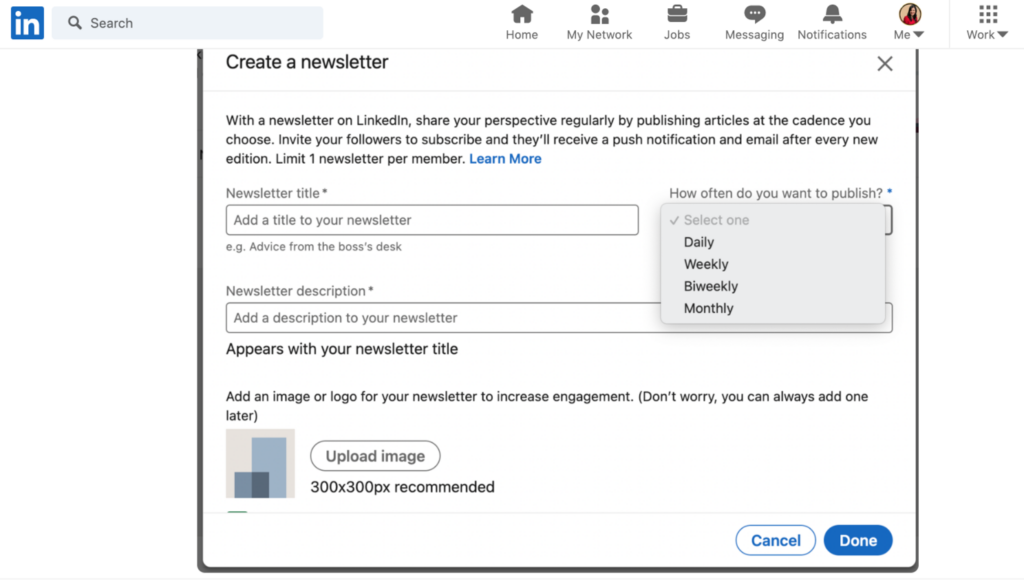Open the Work apps grid icon

click(988, 14)
